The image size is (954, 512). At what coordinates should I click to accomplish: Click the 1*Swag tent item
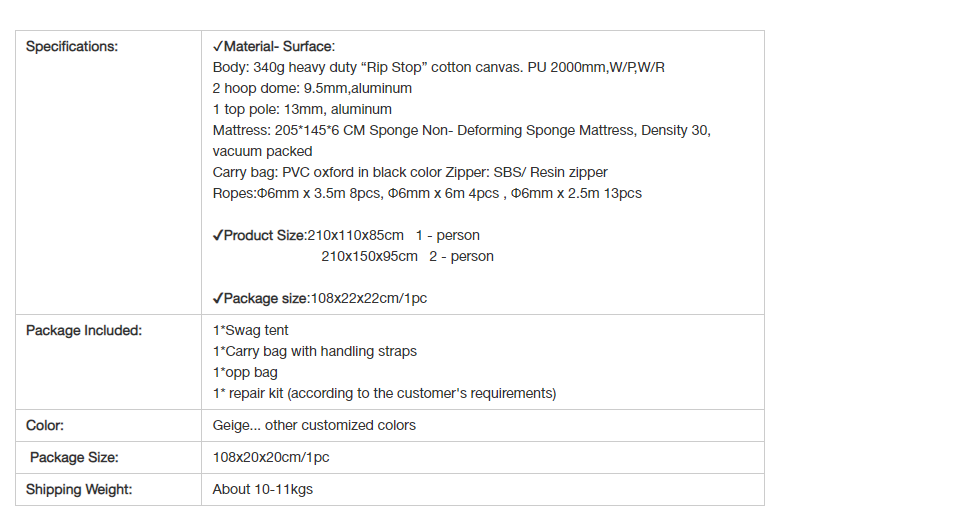click(x=251, y=331)
